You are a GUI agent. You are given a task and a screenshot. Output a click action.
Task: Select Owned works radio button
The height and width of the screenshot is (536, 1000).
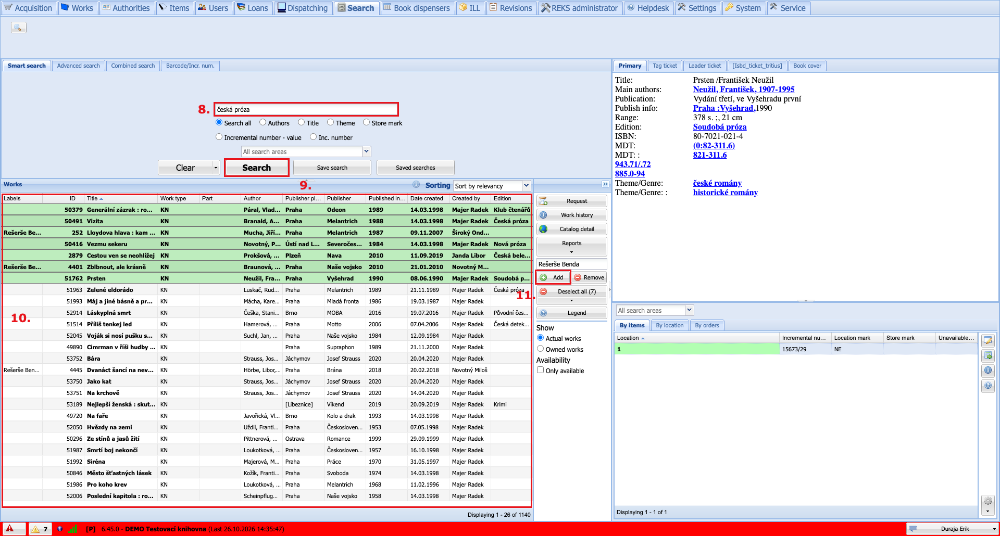(x=541, y=349)
